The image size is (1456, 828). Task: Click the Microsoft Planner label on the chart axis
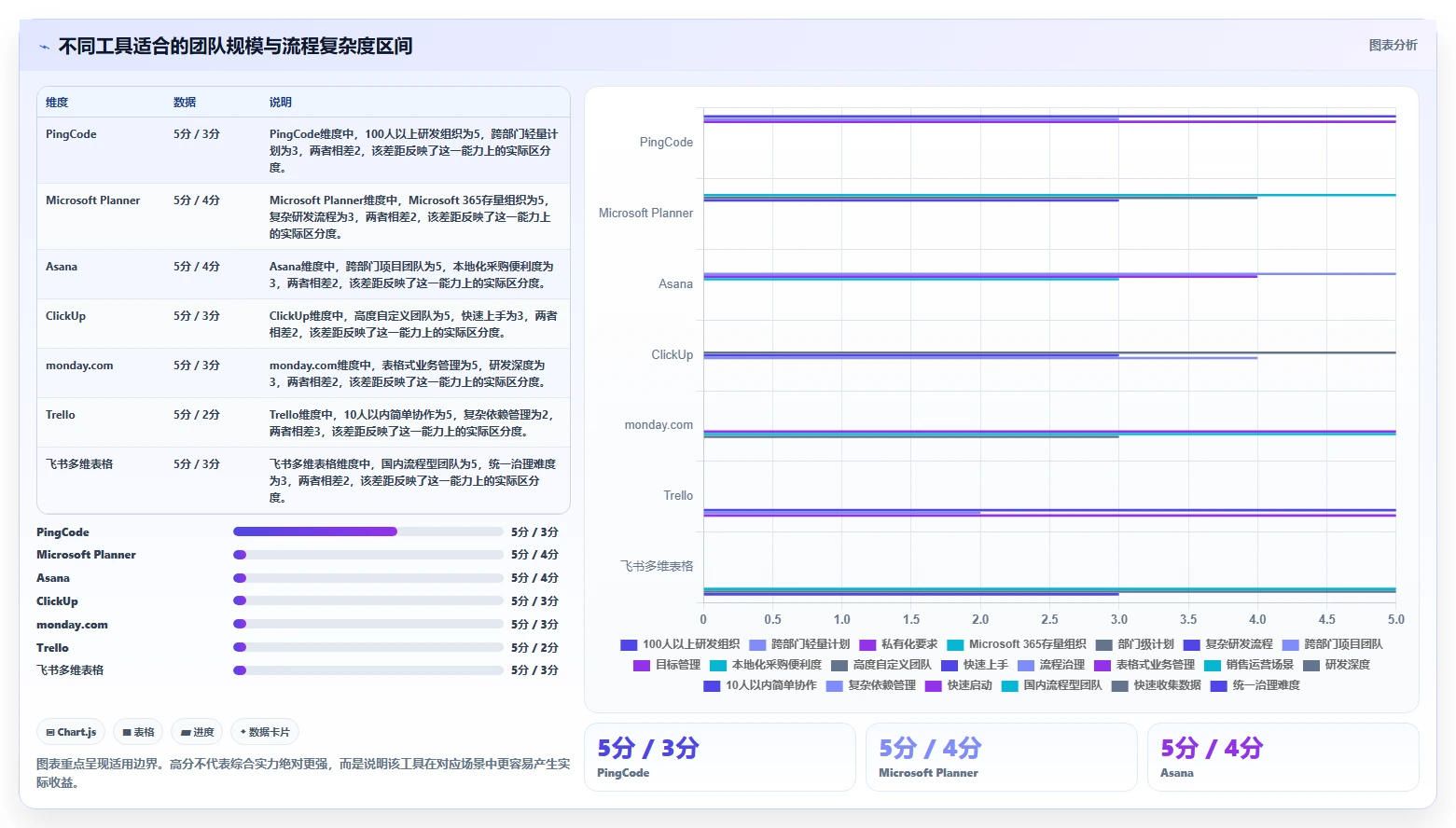(645, 214)
